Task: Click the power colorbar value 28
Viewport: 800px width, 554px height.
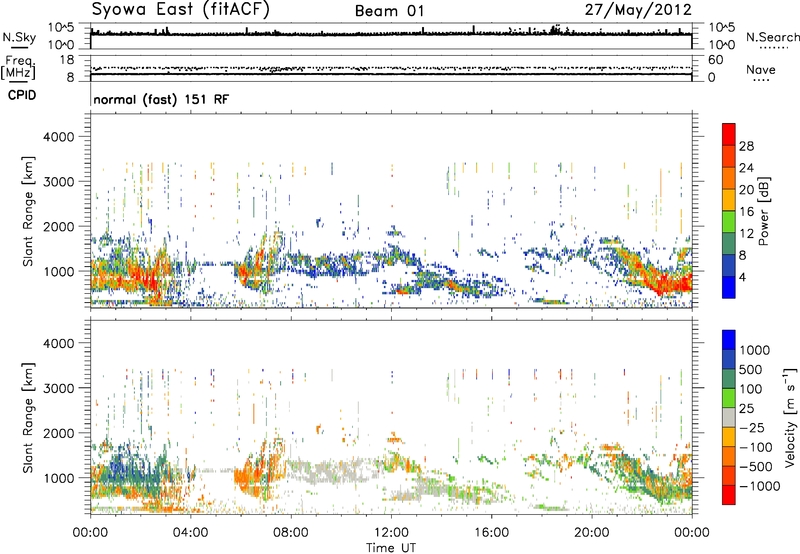Action: coord(746,146)
